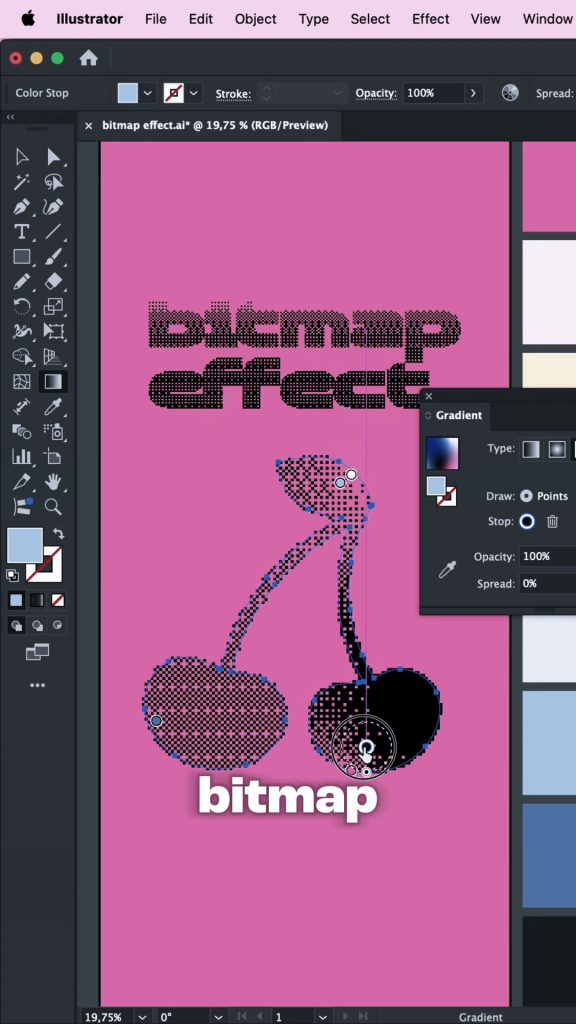Open the Effect menu
The height and width of the screenshot is (1024, 576).
point(430,19)
